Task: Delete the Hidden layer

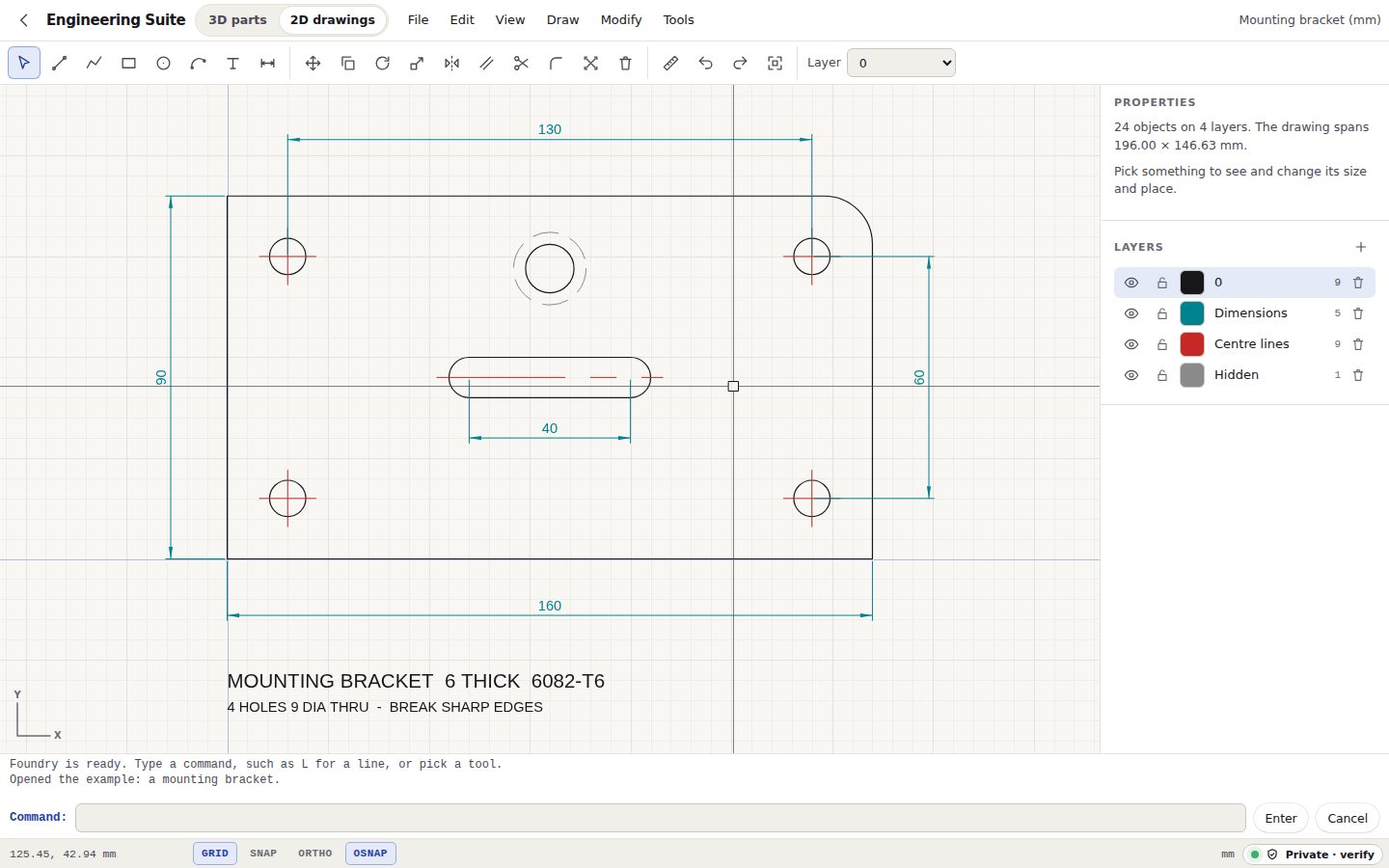Action: click(1358, 375)
